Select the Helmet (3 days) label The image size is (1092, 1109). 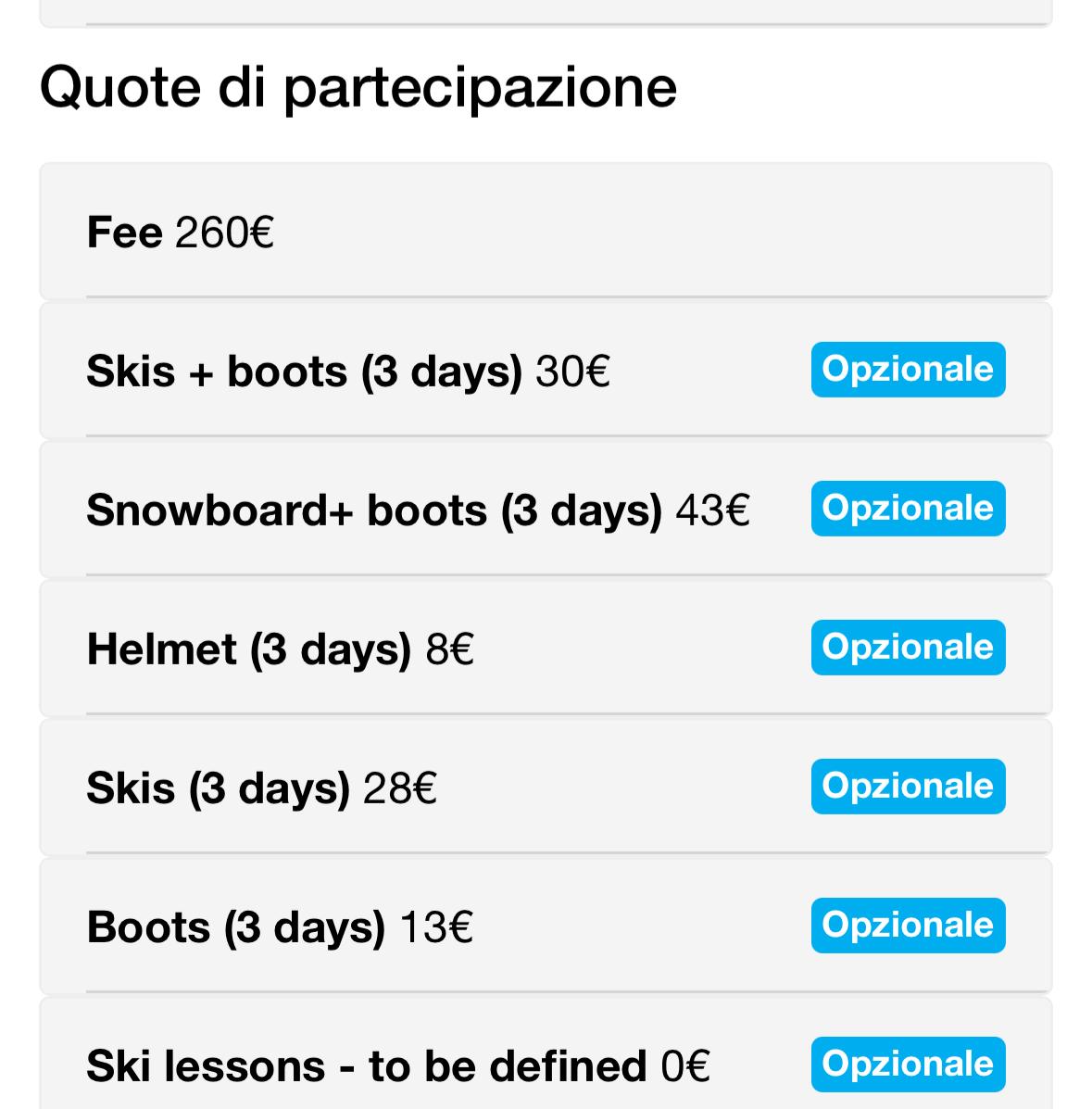click(248, 649)
